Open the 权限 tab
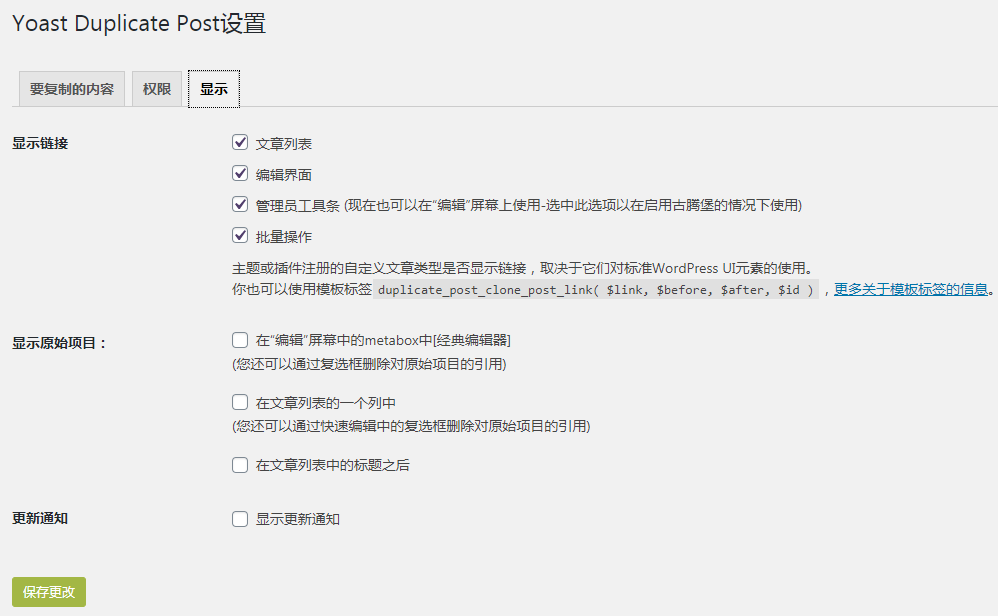 click(156, 88)
